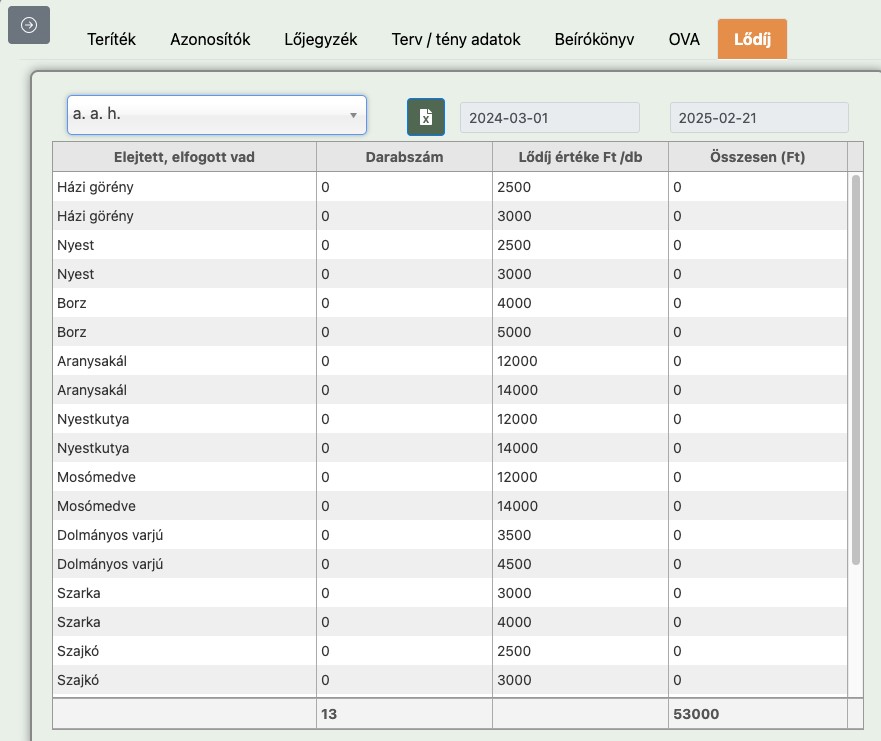Open the 'a. a. h.' dropdown
881x741 pixels.
216,115
